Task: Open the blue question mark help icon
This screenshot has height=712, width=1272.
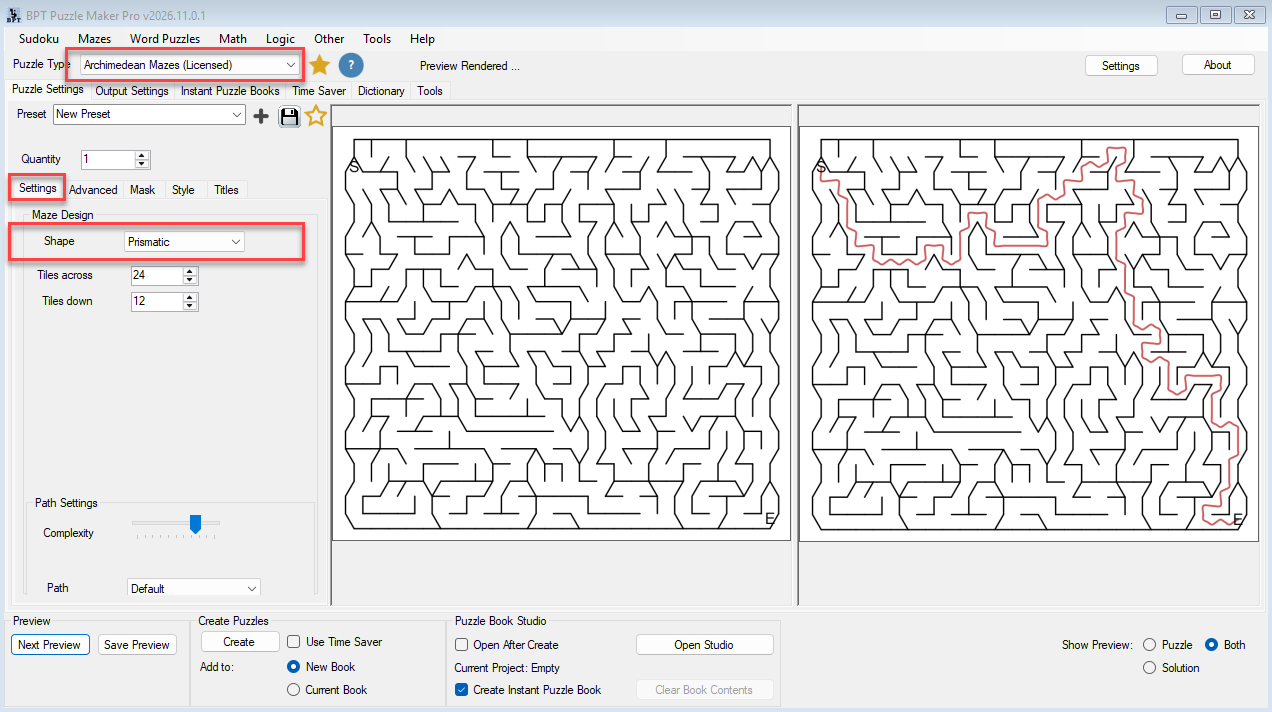Action: click(x=351, y=65)
